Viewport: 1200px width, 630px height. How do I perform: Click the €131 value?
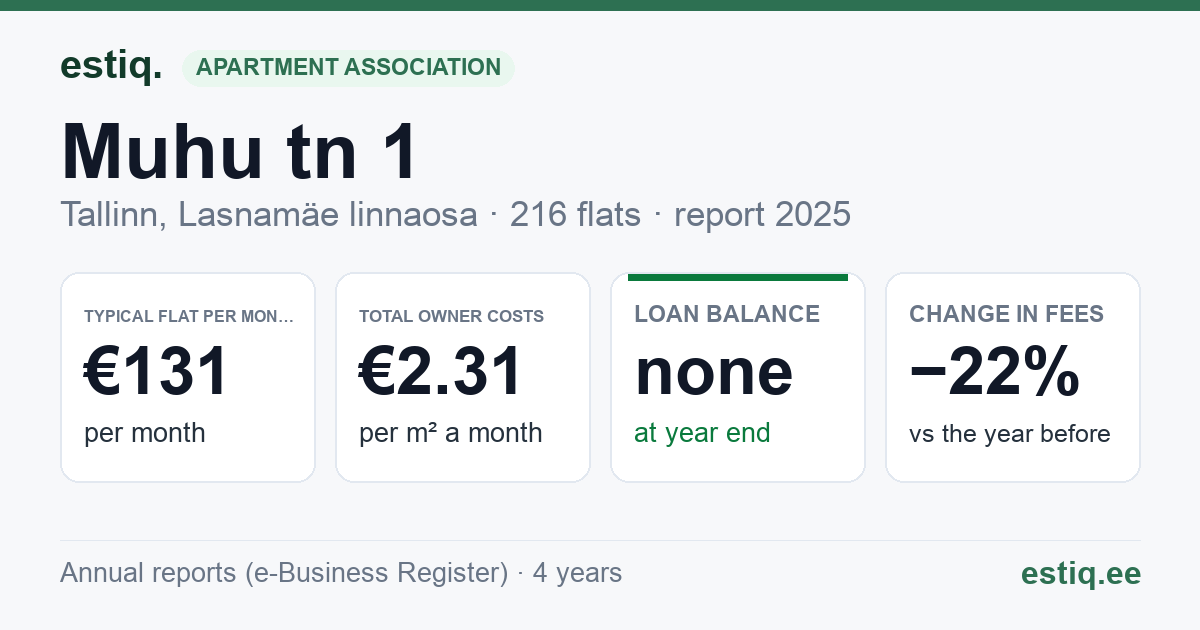coord(157,371)
